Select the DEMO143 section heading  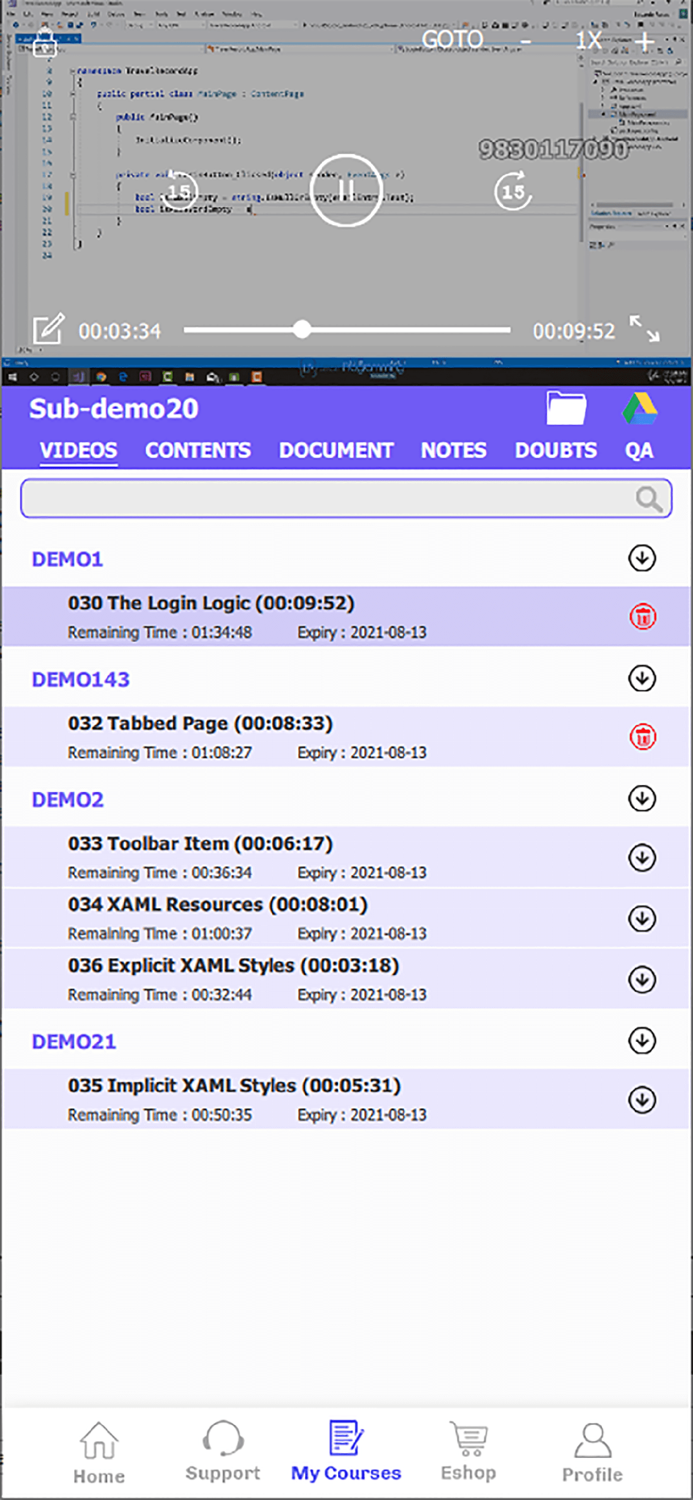[x=81, y=679]
